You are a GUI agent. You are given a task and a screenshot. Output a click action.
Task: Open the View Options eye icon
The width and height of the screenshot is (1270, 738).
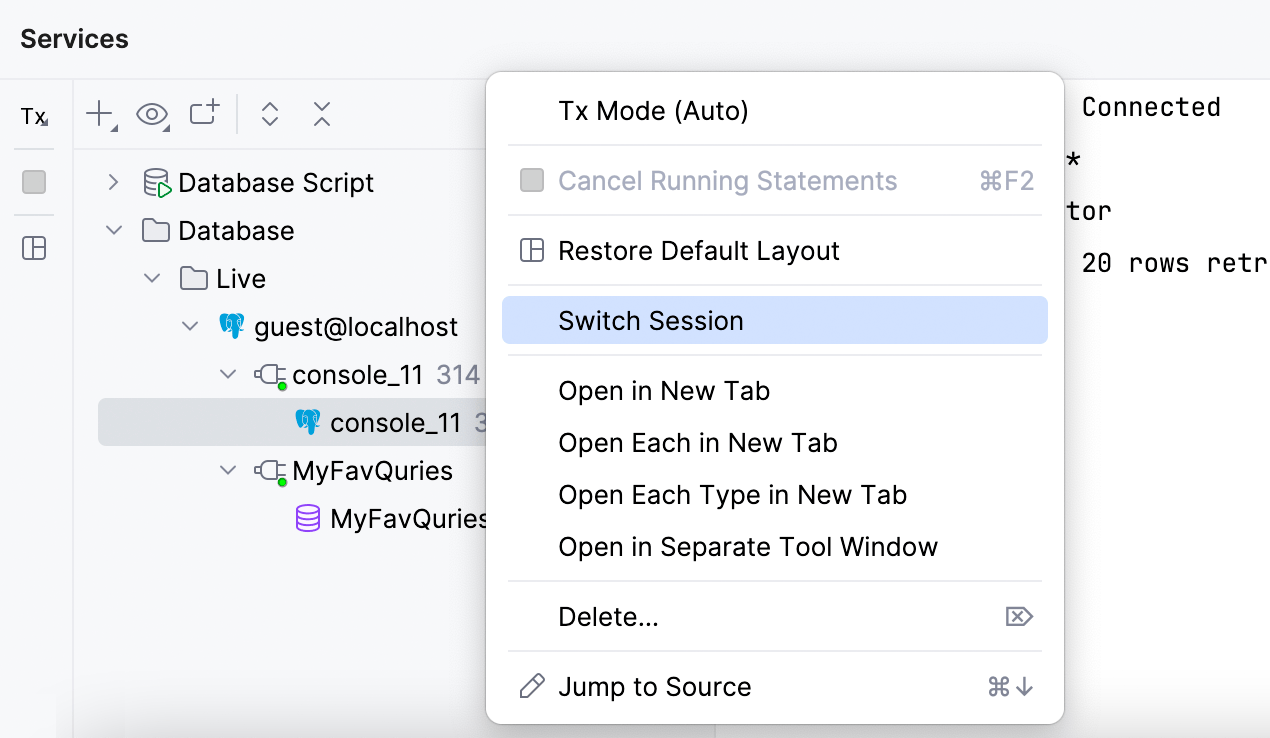[152, 114]
